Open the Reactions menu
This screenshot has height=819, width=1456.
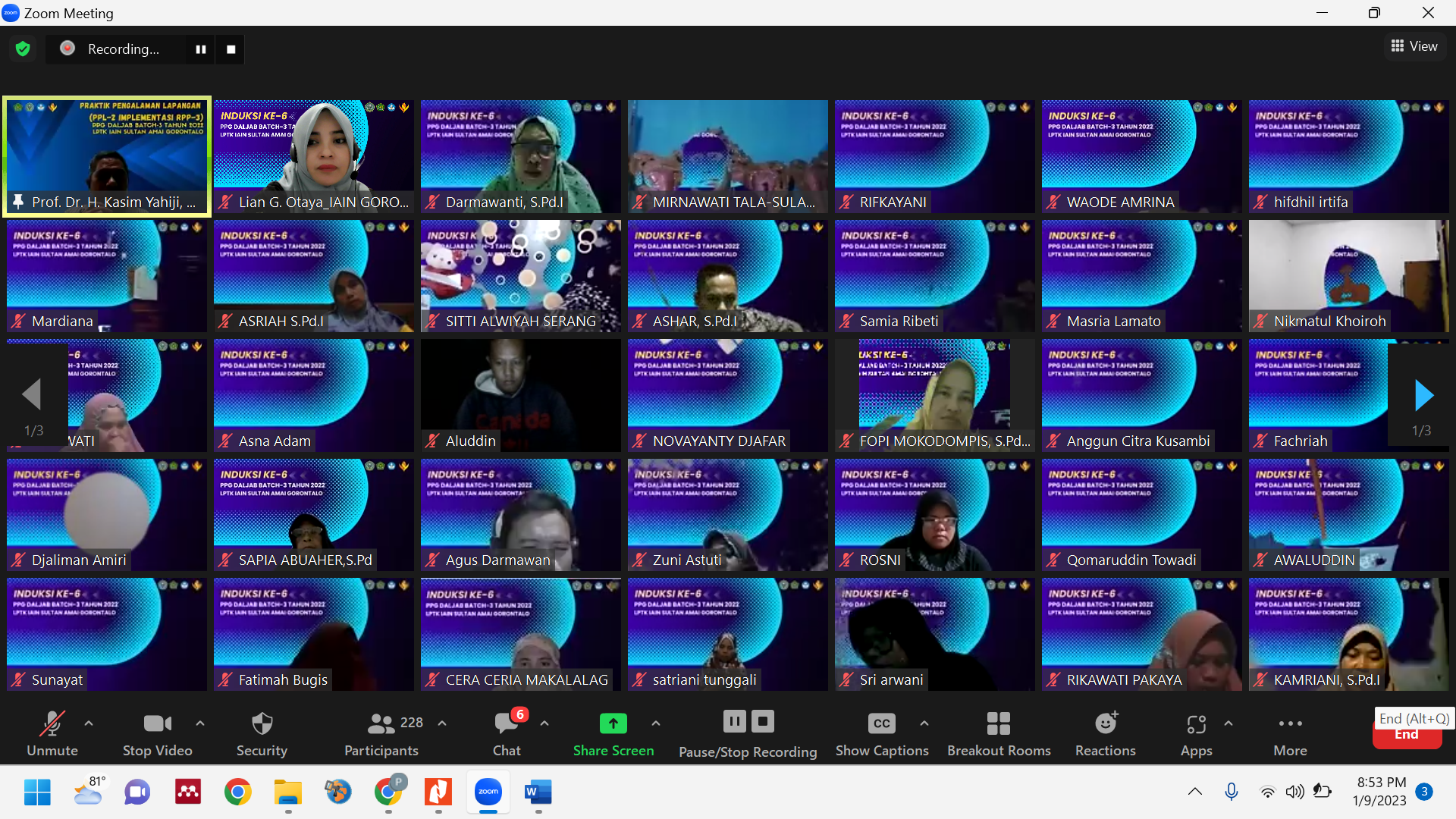pos(1105,724)
